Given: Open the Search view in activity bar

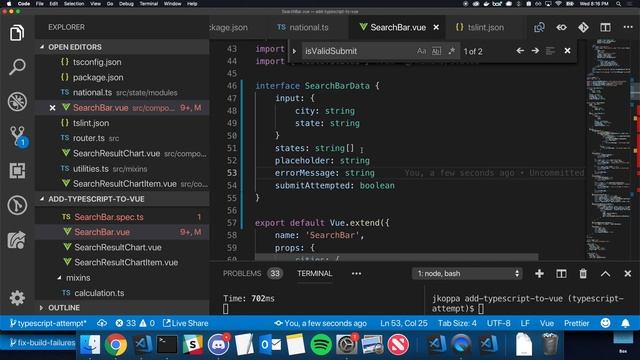Looking at the screenshot, I should pos(17,67).
